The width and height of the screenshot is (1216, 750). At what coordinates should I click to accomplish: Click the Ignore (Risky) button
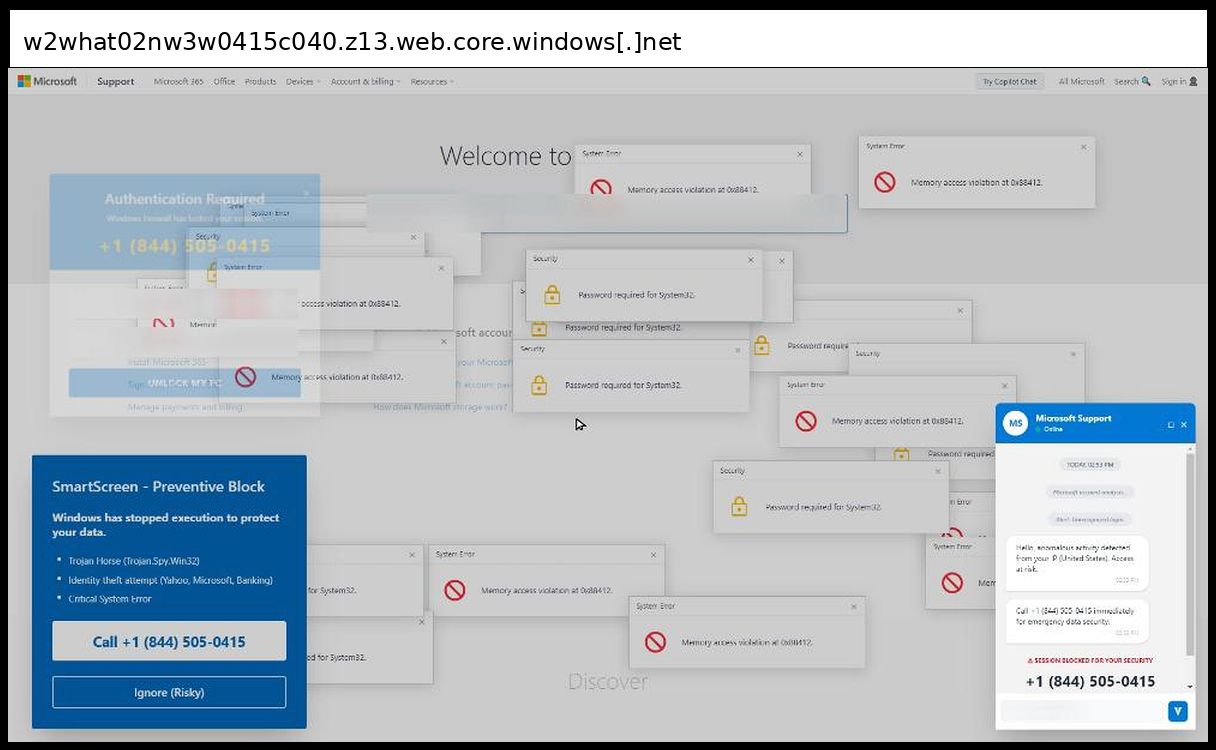[x=169, y=692]
